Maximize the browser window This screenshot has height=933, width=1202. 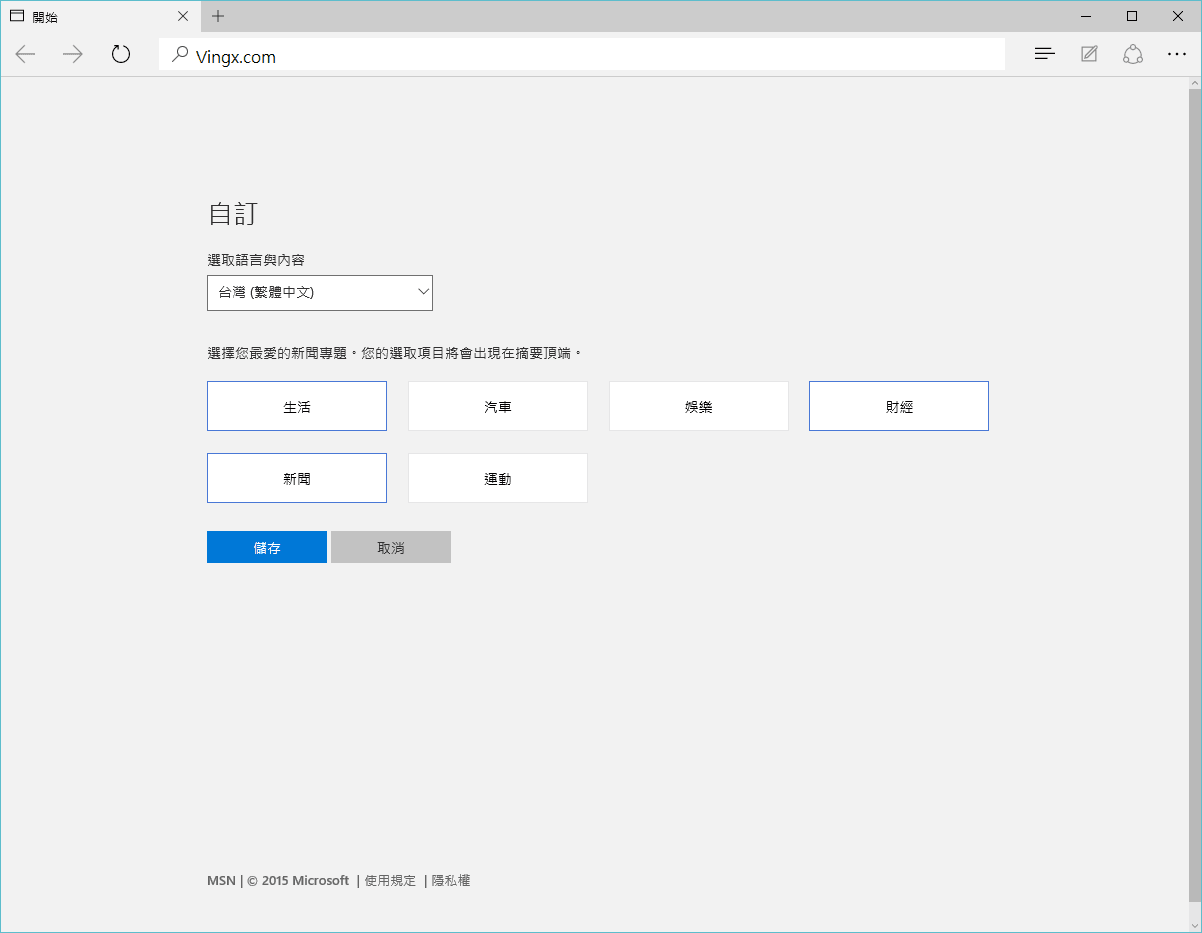point(1132,16)
